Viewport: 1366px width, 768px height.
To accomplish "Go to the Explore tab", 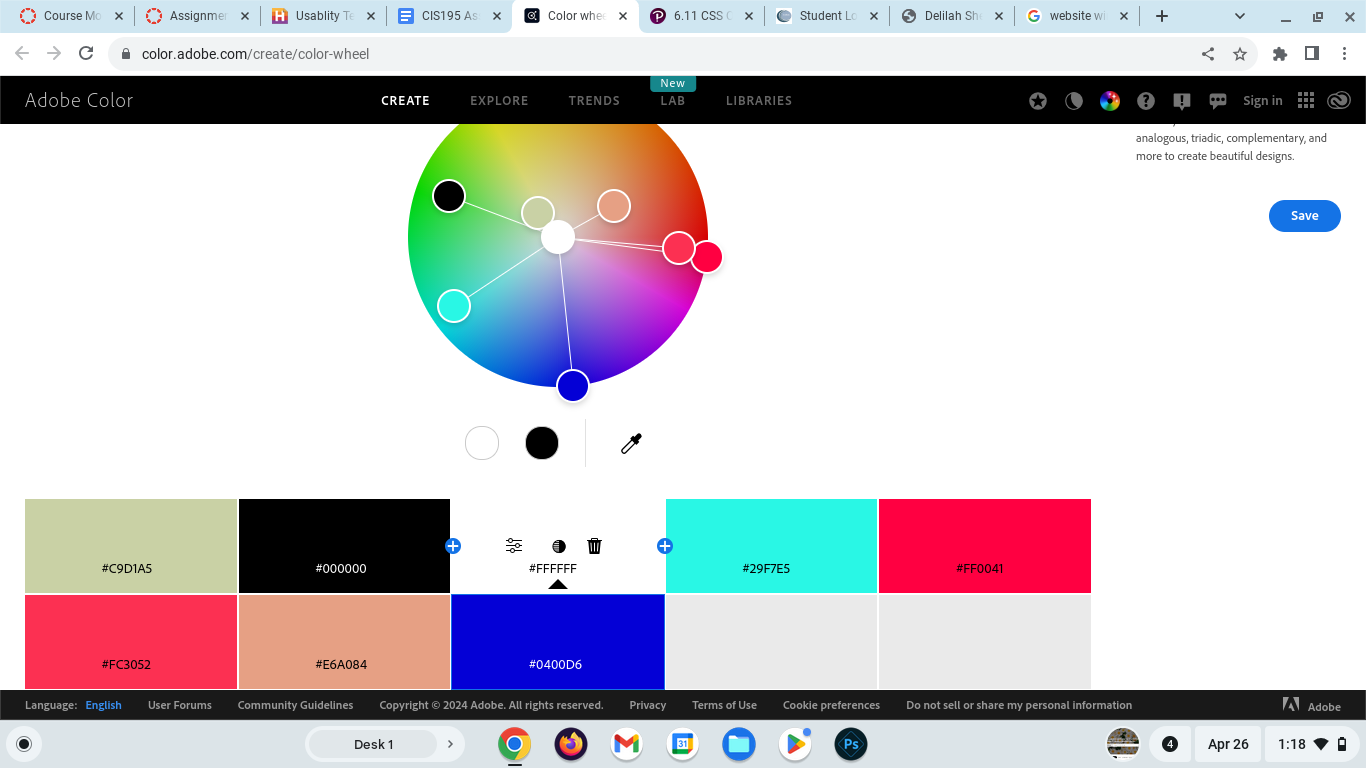I will [499, 101].
